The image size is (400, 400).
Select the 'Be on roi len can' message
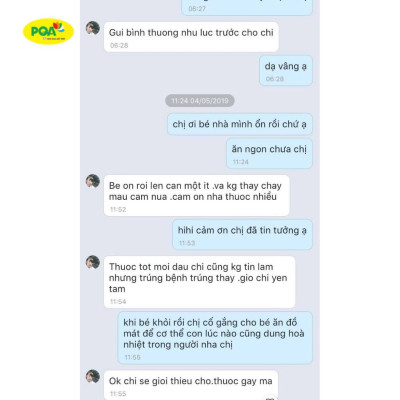[x=196, y=195]
